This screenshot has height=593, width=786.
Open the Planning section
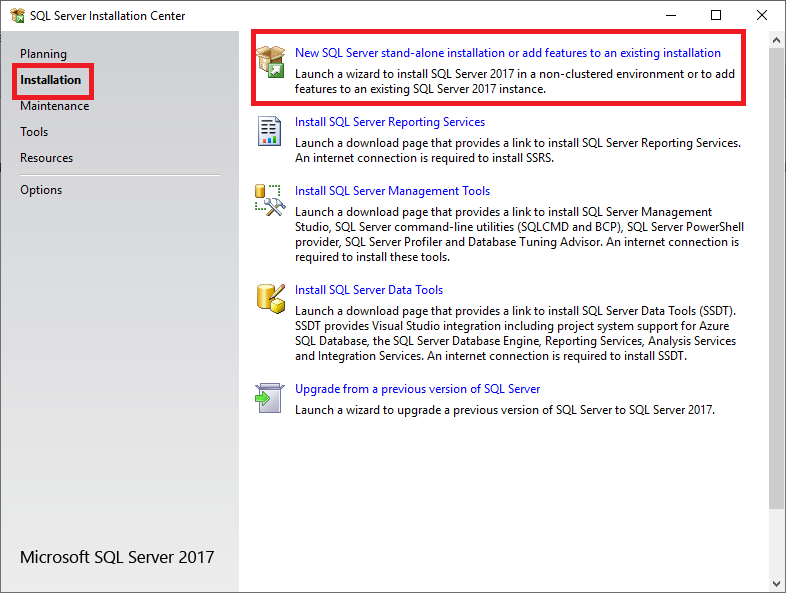tap(43, 54)
